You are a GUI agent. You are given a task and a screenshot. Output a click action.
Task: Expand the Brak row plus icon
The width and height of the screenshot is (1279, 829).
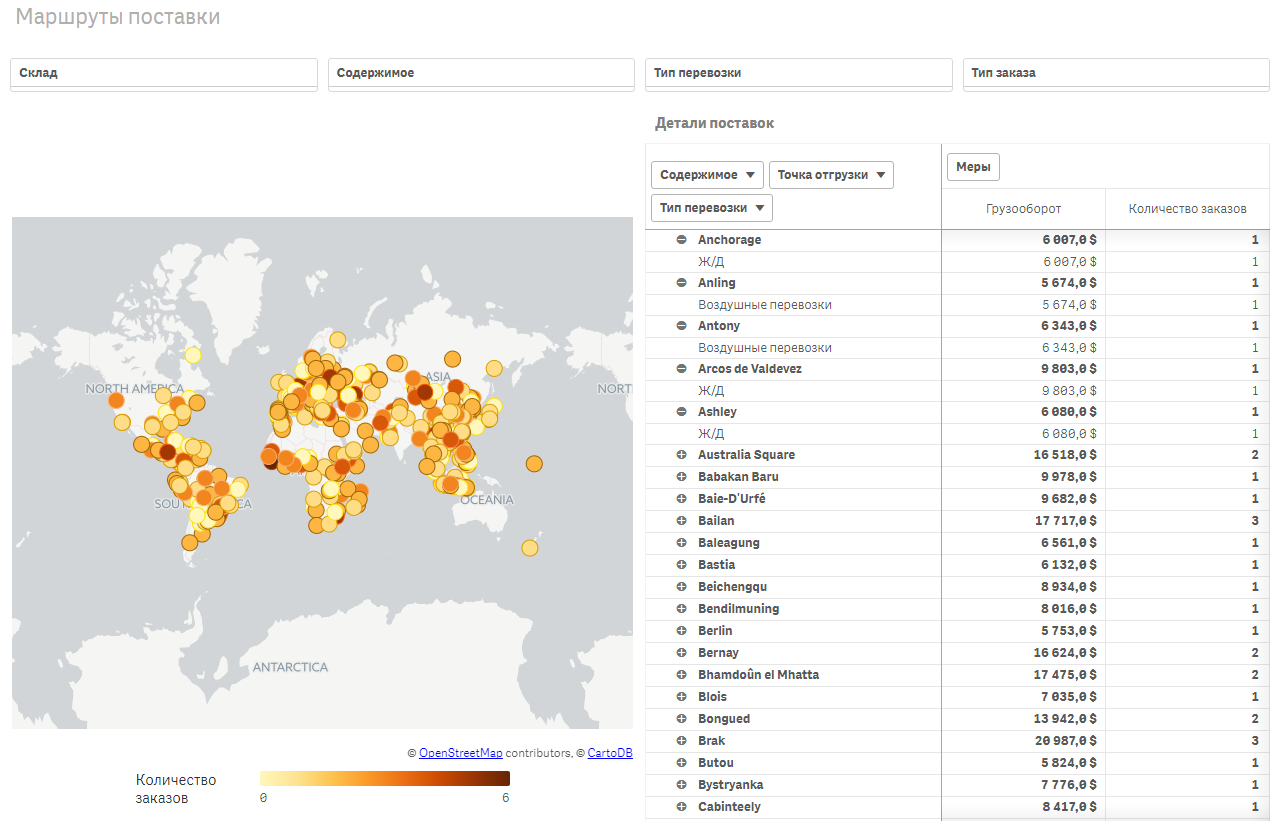[x=682, y=741]
